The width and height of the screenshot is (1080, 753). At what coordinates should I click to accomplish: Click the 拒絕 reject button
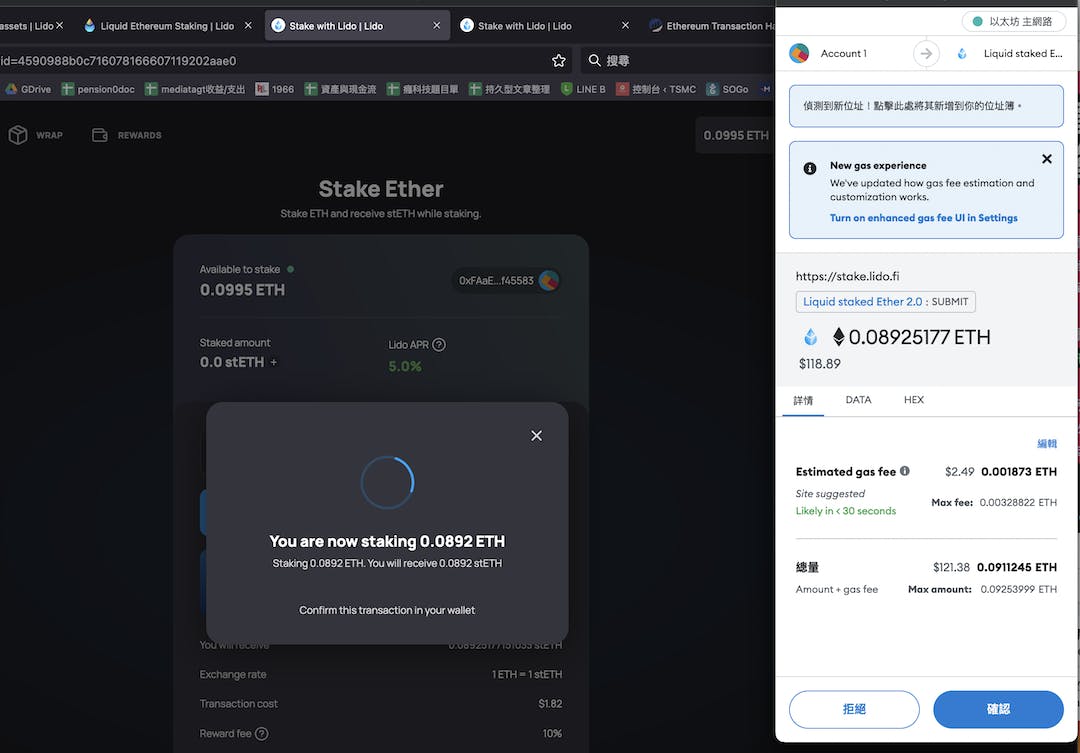click(854, 709)
